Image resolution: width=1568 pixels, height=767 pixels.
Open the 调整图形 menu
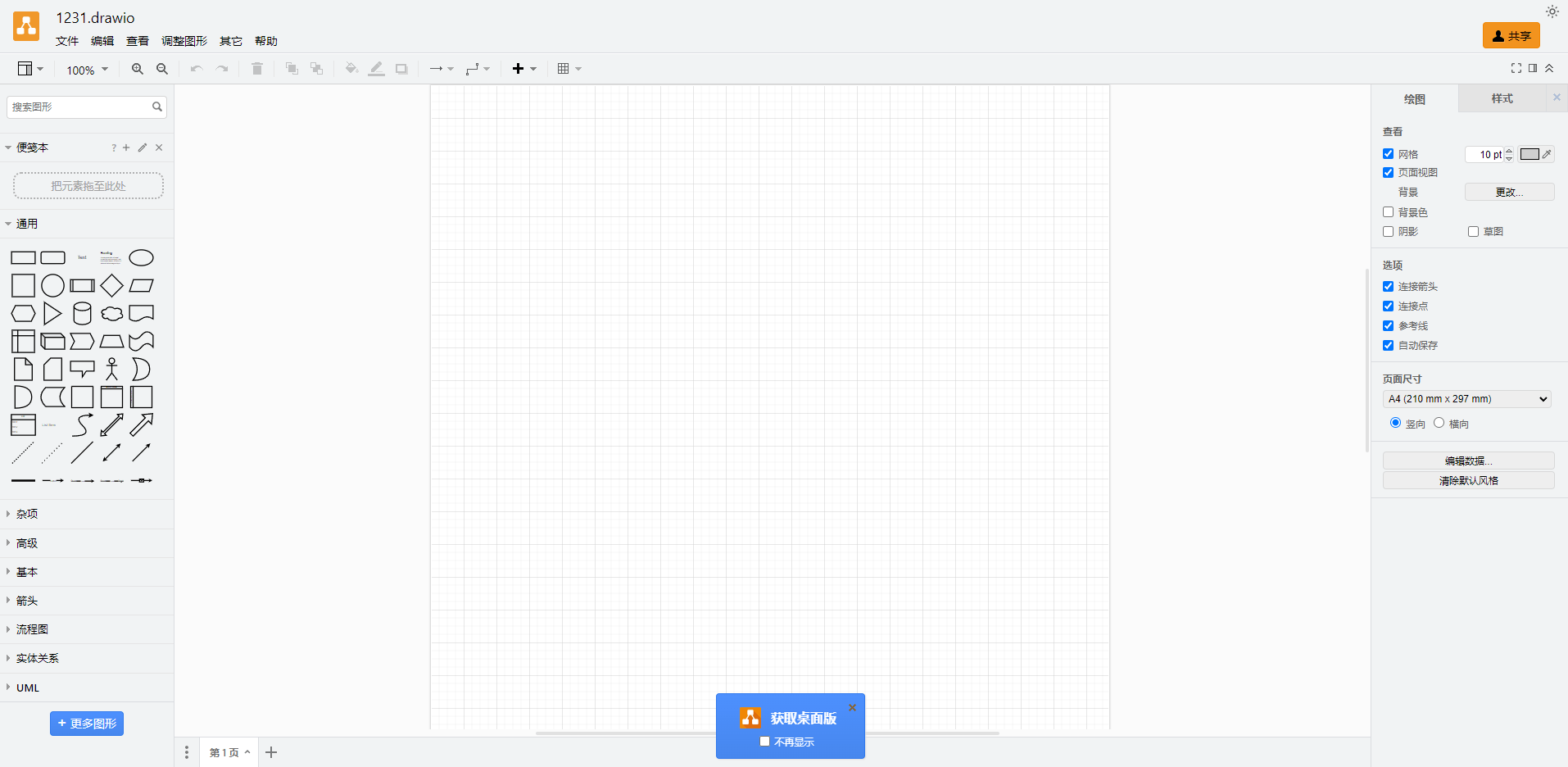(x=184, y=41)
